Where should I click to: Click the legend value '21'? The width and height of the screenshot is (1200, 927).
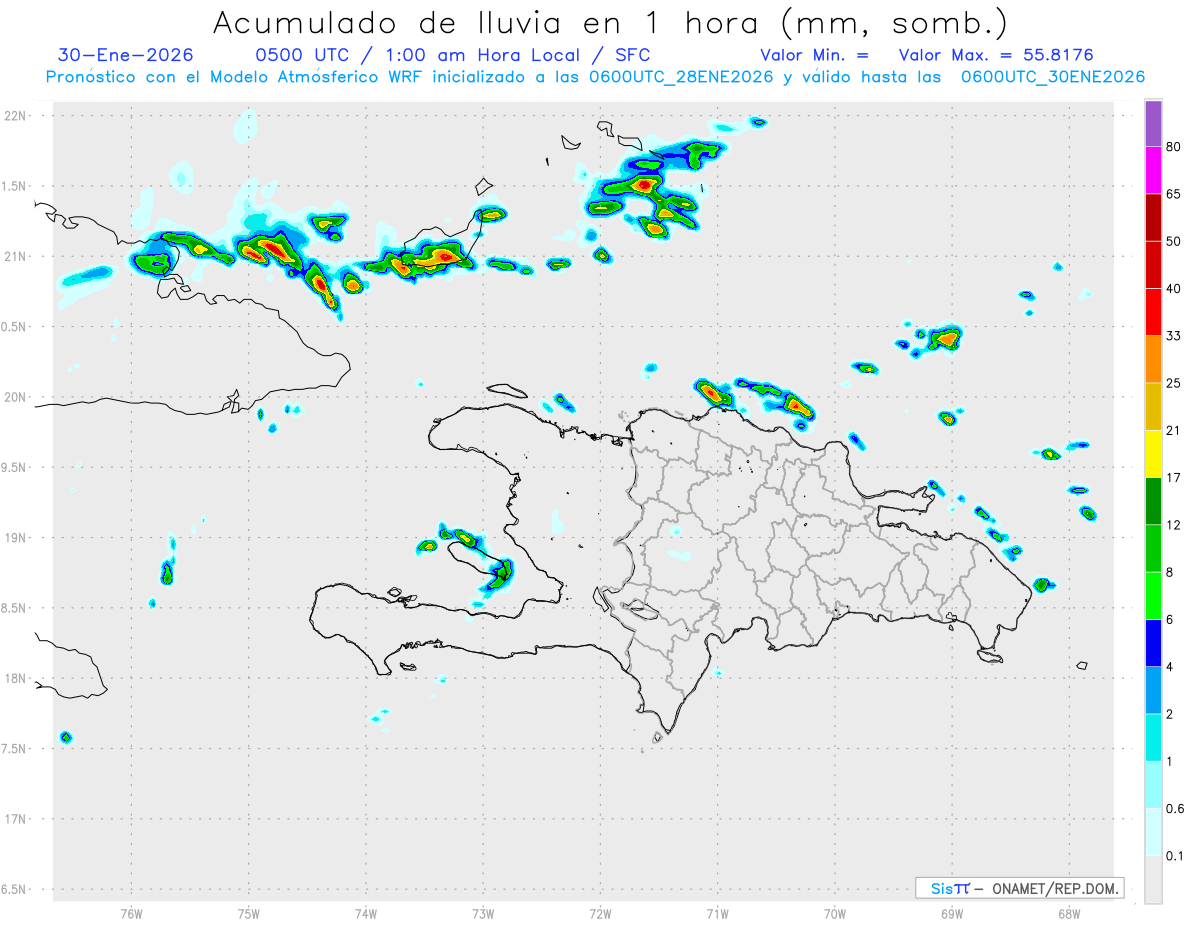pos(1174,430)
